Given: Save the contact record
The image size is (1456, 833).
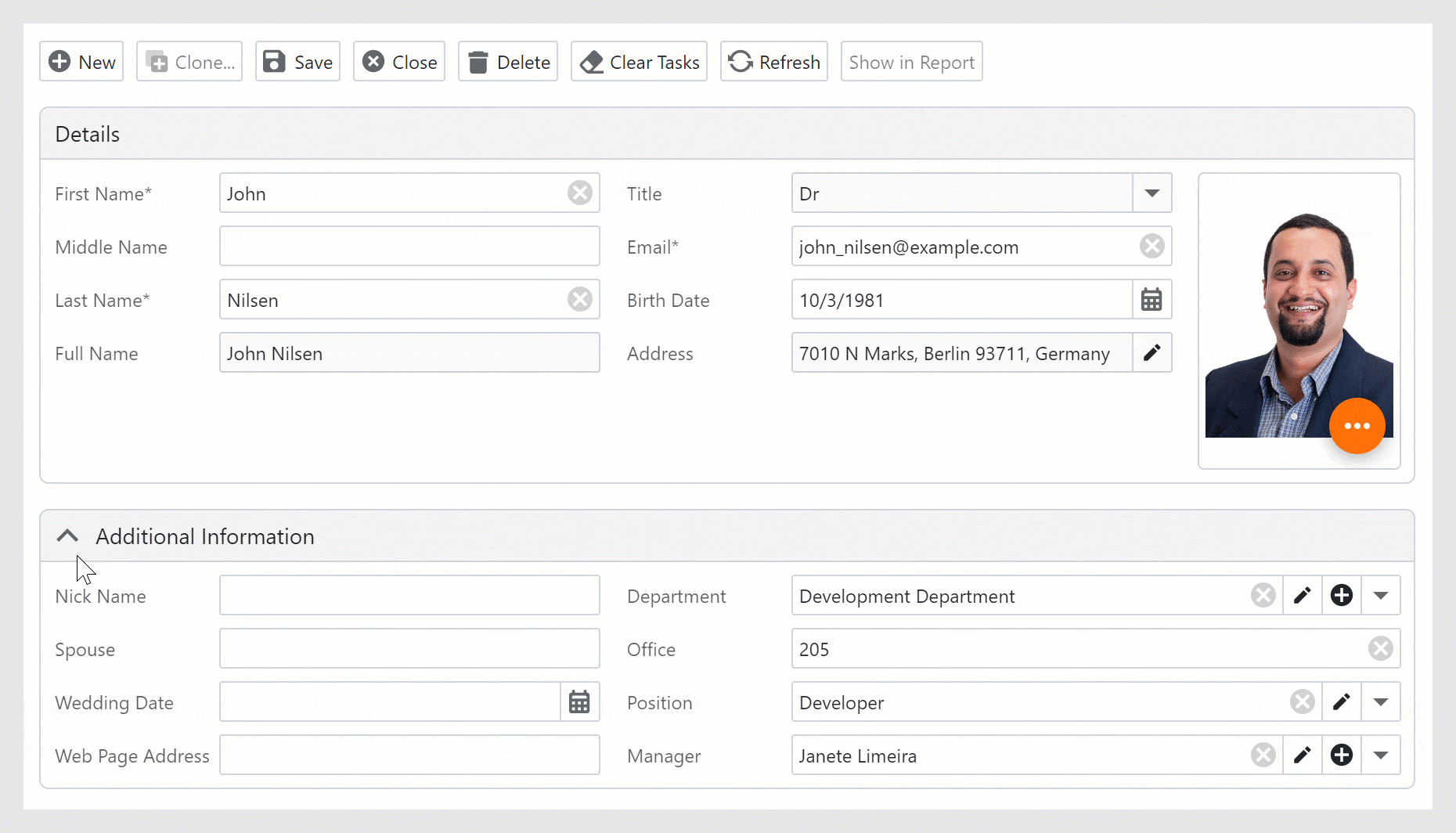Looking at the screenshot, I should coord(297,61).
